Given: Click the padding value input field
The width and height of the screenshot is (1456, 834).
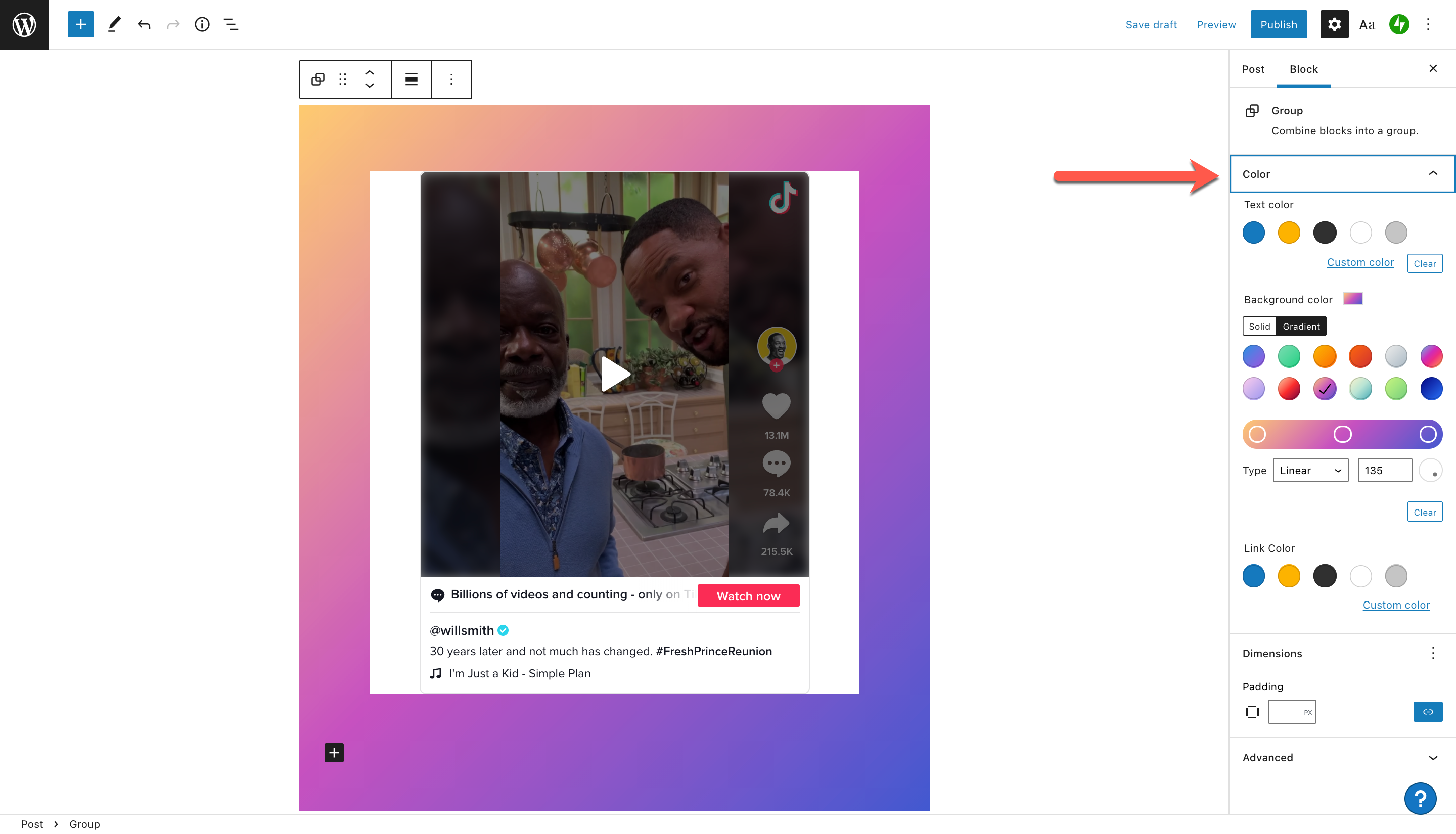Looking at the screenshot, I should (1292, 711).
